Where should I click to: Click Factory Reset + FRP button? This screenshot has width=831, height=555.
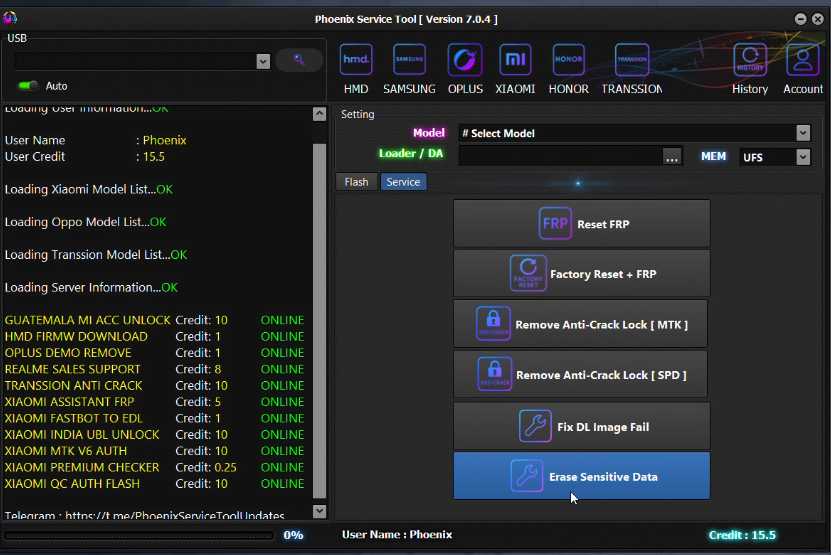(x=581, y=274)
